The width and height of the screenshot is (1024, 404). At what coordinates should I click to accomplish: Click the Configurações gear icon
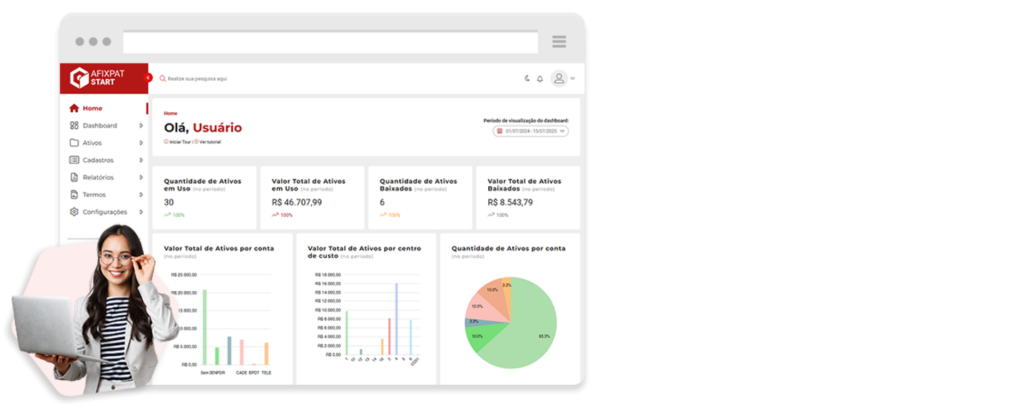point(74,212)
